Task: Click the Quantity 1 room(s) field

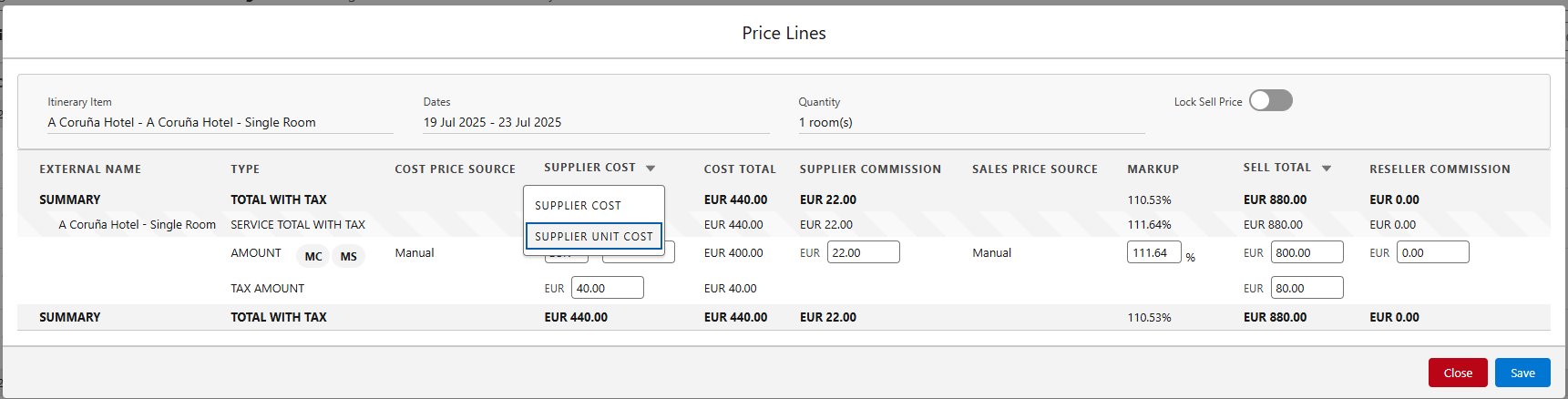Action: point(825,122)
